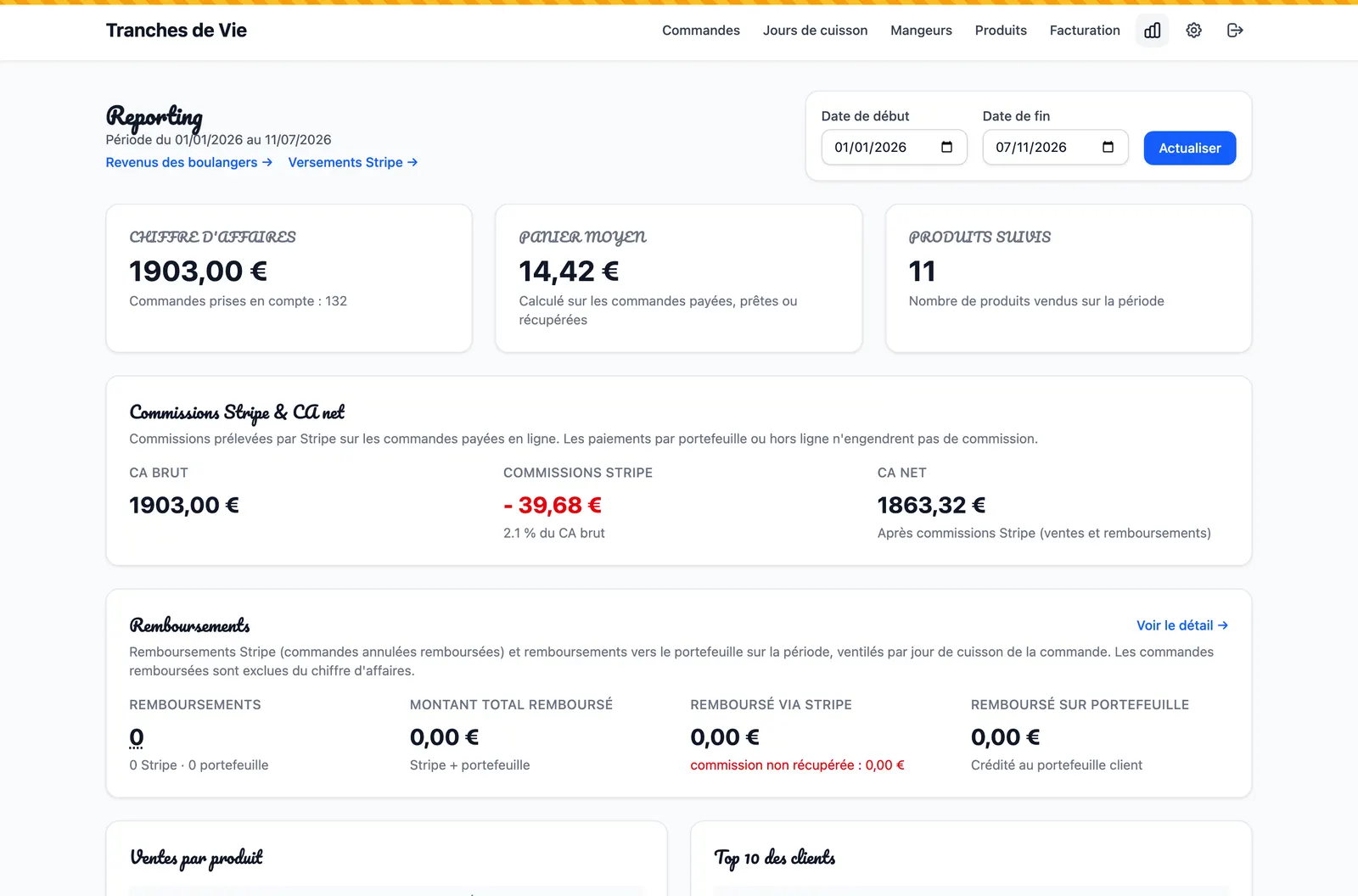This screenshot has height=896, width=1358.
Task: Open the Produits section
Action: point(1001,31)
